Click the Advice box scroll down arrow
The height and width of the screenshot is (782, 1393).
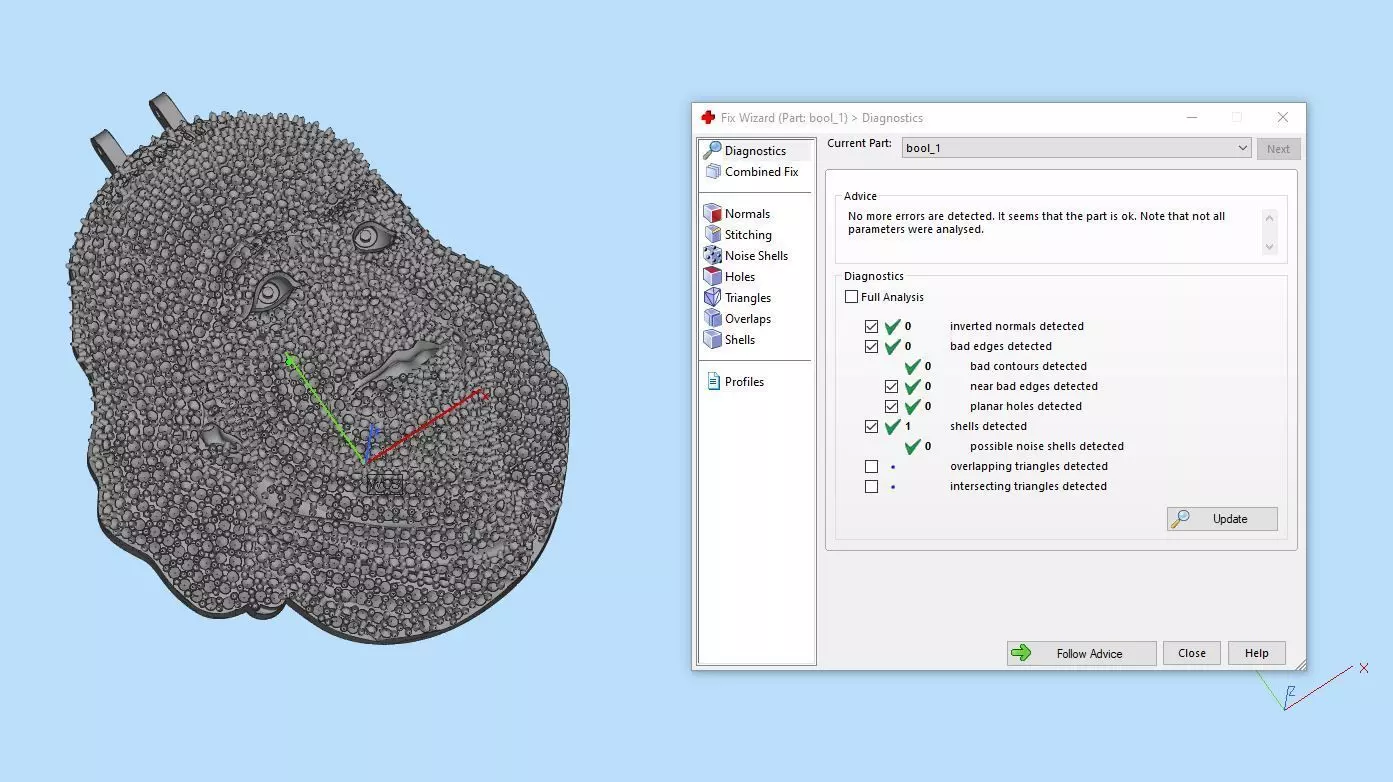click(x=1270, y=246)
